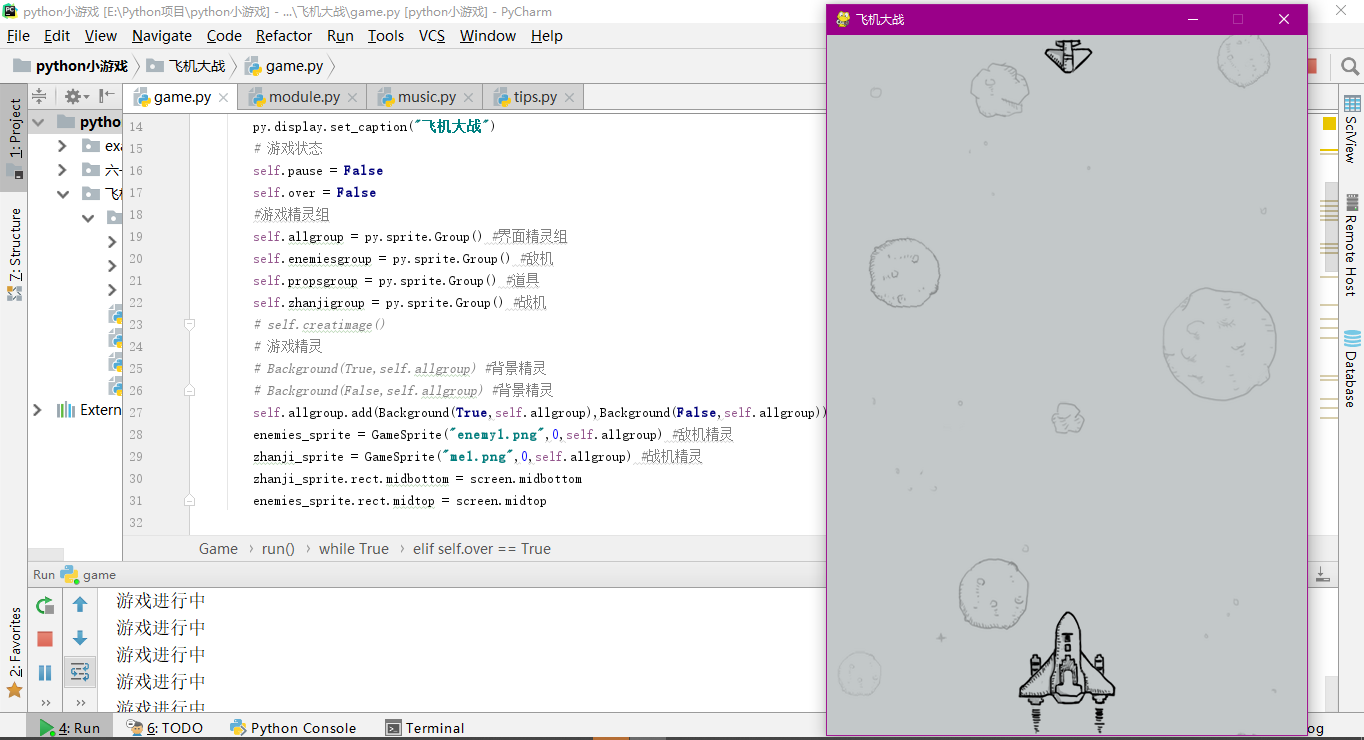Pause output in the Run console
Image resolution: width=1364 pixels, height=740 pixels.
44,672
